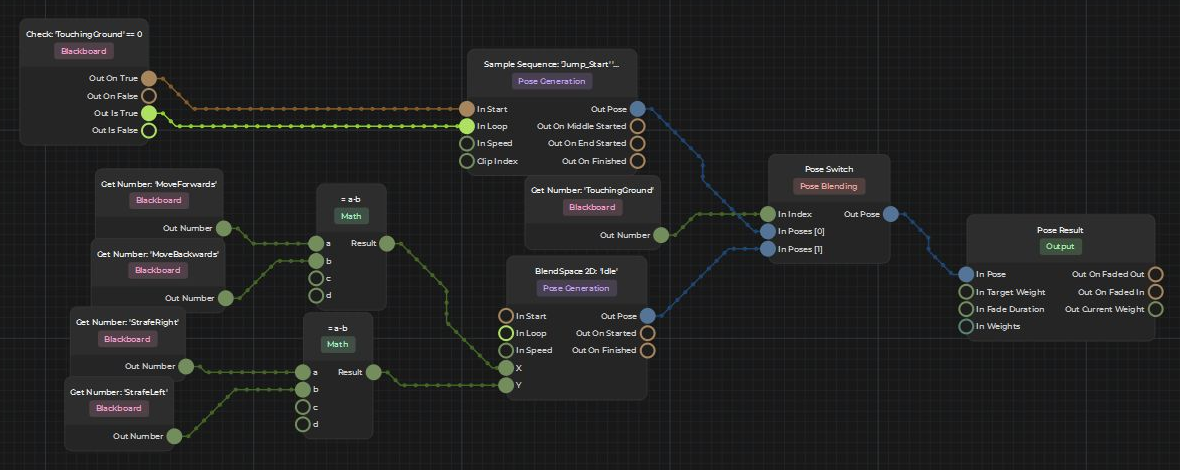
Task: Click input pin b on lower Math node
Action: click(303, 390)
